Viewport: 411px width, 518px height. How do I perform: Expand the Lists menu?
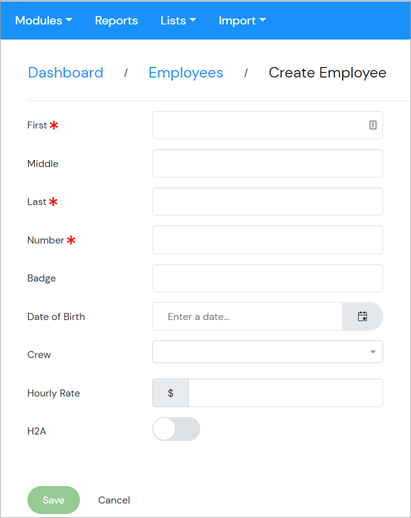coord(178,21)
